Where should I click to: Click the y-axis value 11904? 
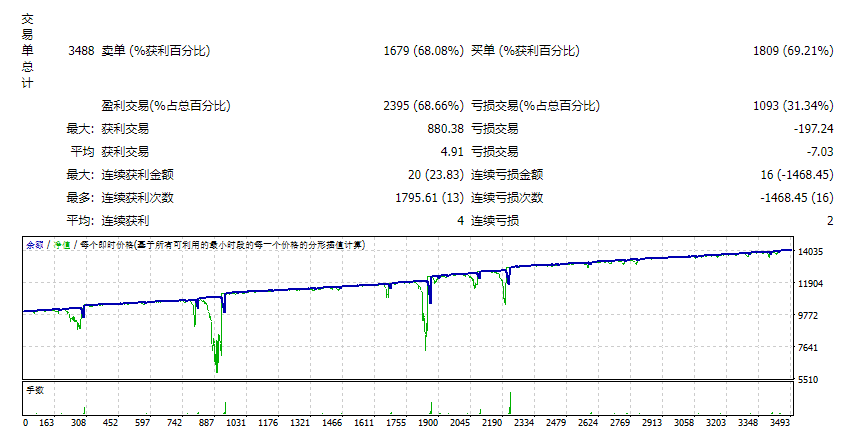[810, 283]
